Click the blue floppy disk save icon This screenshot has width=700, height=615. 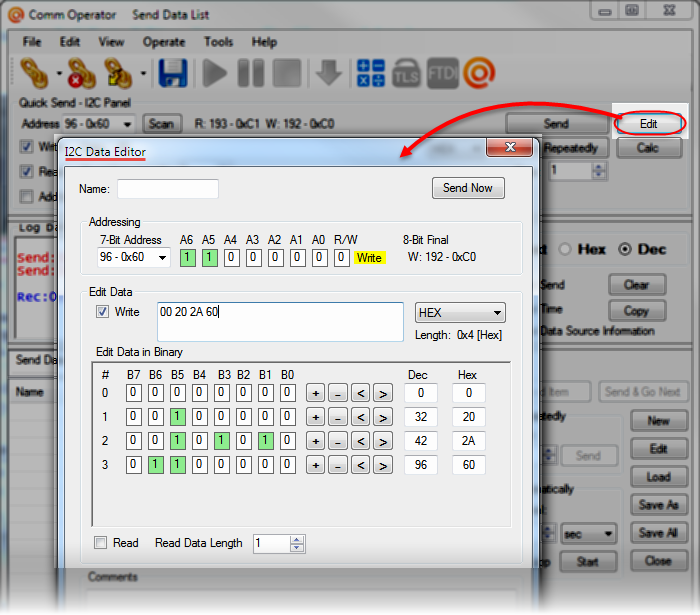coord(173,73)
